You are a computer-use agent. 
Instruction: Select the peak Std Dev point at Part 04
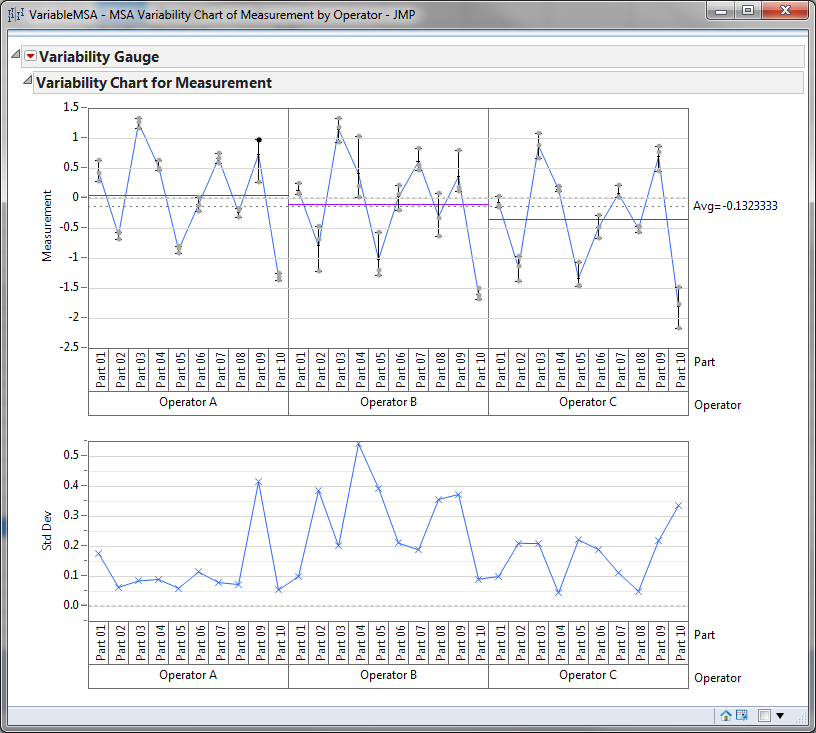(358, 443)
